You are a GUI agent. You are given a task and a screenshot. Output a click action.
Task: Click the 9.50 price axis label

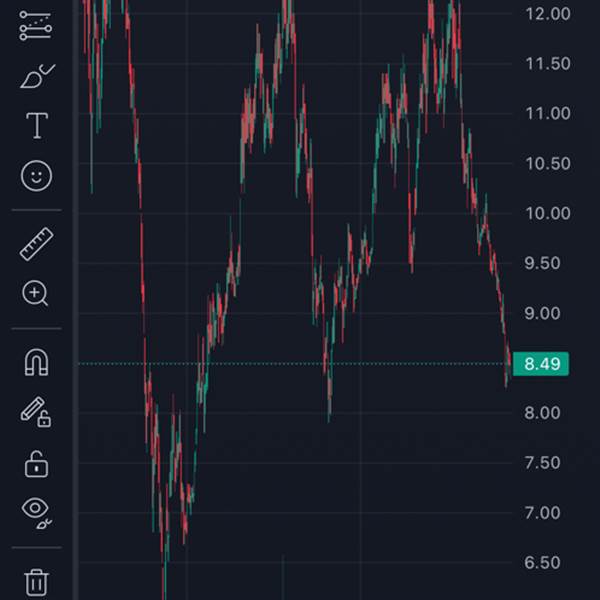tap(542, 264)
